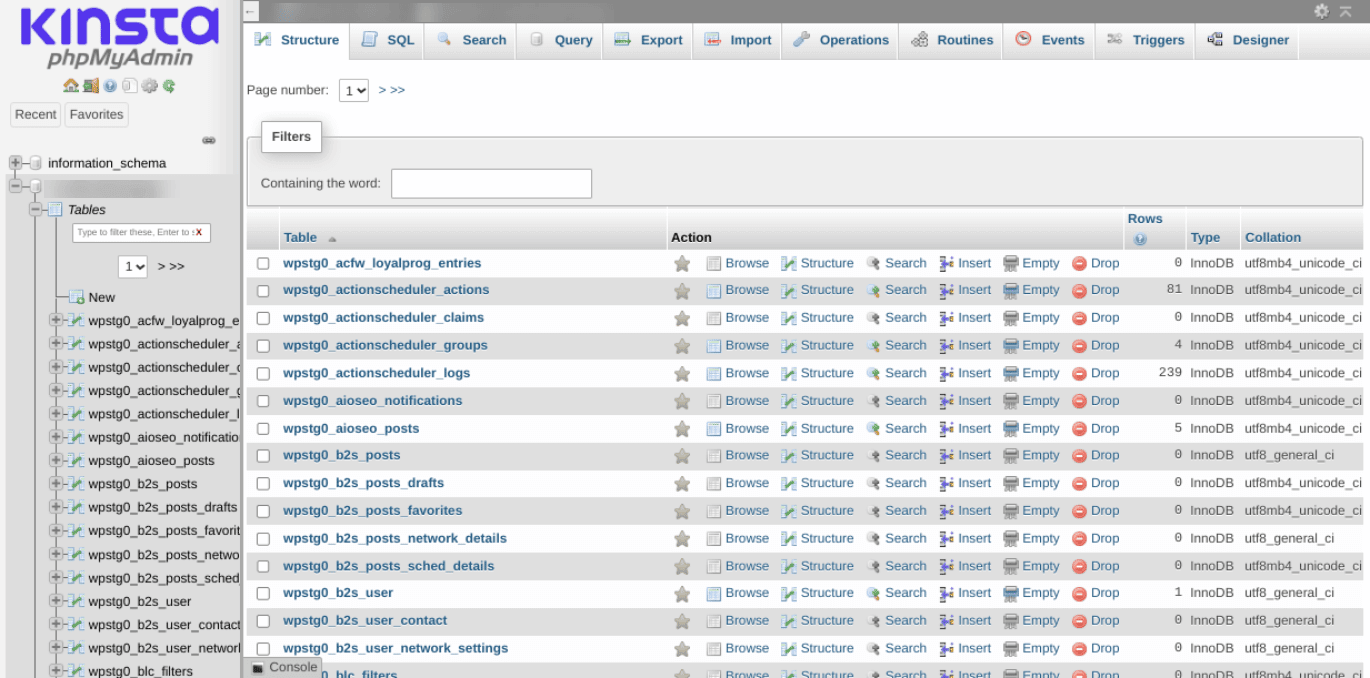Image resolution: width=1370 pixels, height=678 pixels.
Task: Click the Recent button in the sidebar
Action: point(35,114)
